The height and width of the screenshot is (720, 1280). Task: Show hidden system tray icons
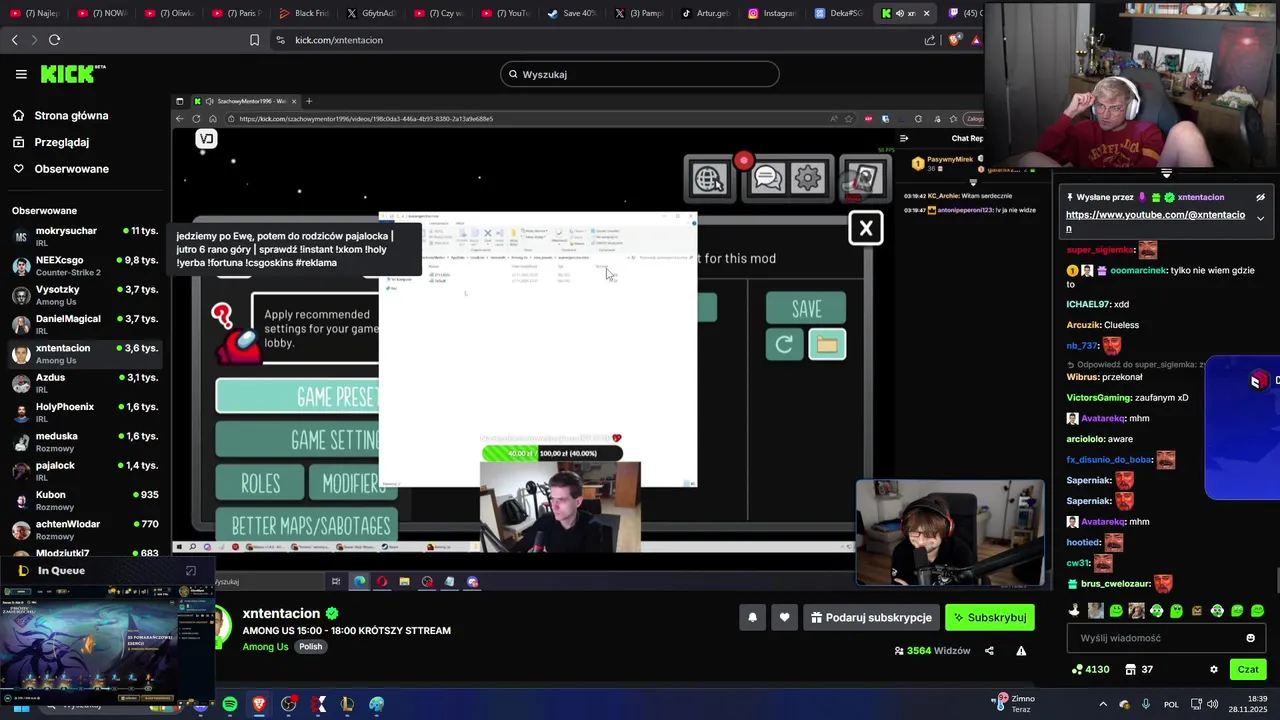[1103, 704]
